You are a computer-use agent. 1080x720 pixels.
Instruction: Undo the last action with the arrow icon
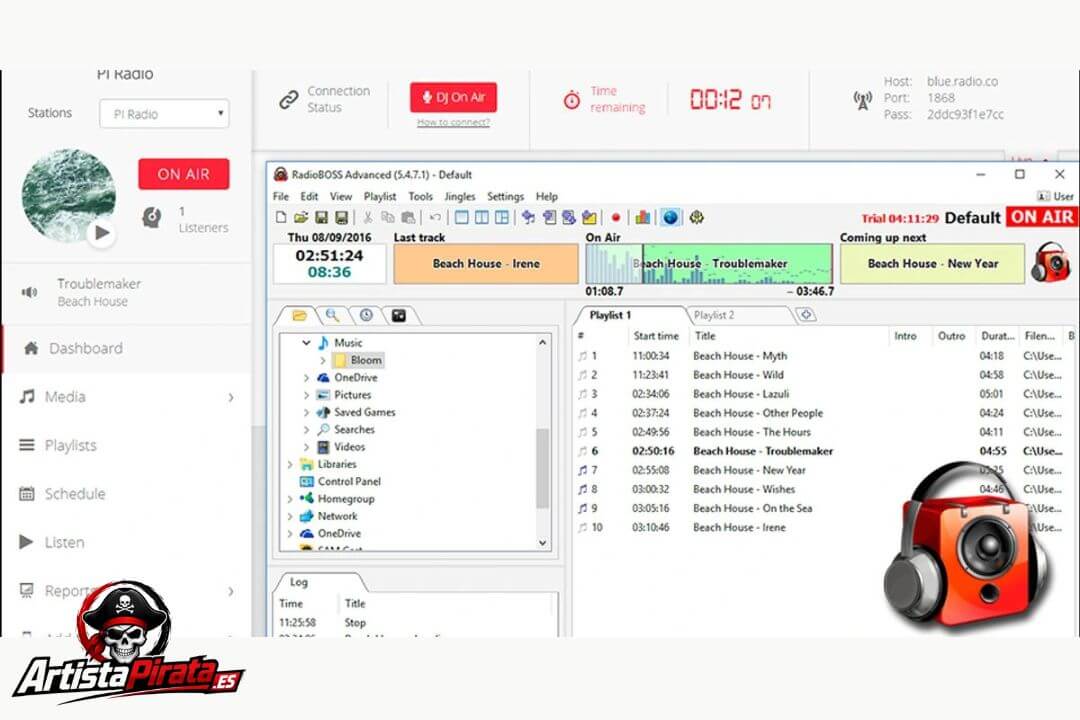coord(435,218)
